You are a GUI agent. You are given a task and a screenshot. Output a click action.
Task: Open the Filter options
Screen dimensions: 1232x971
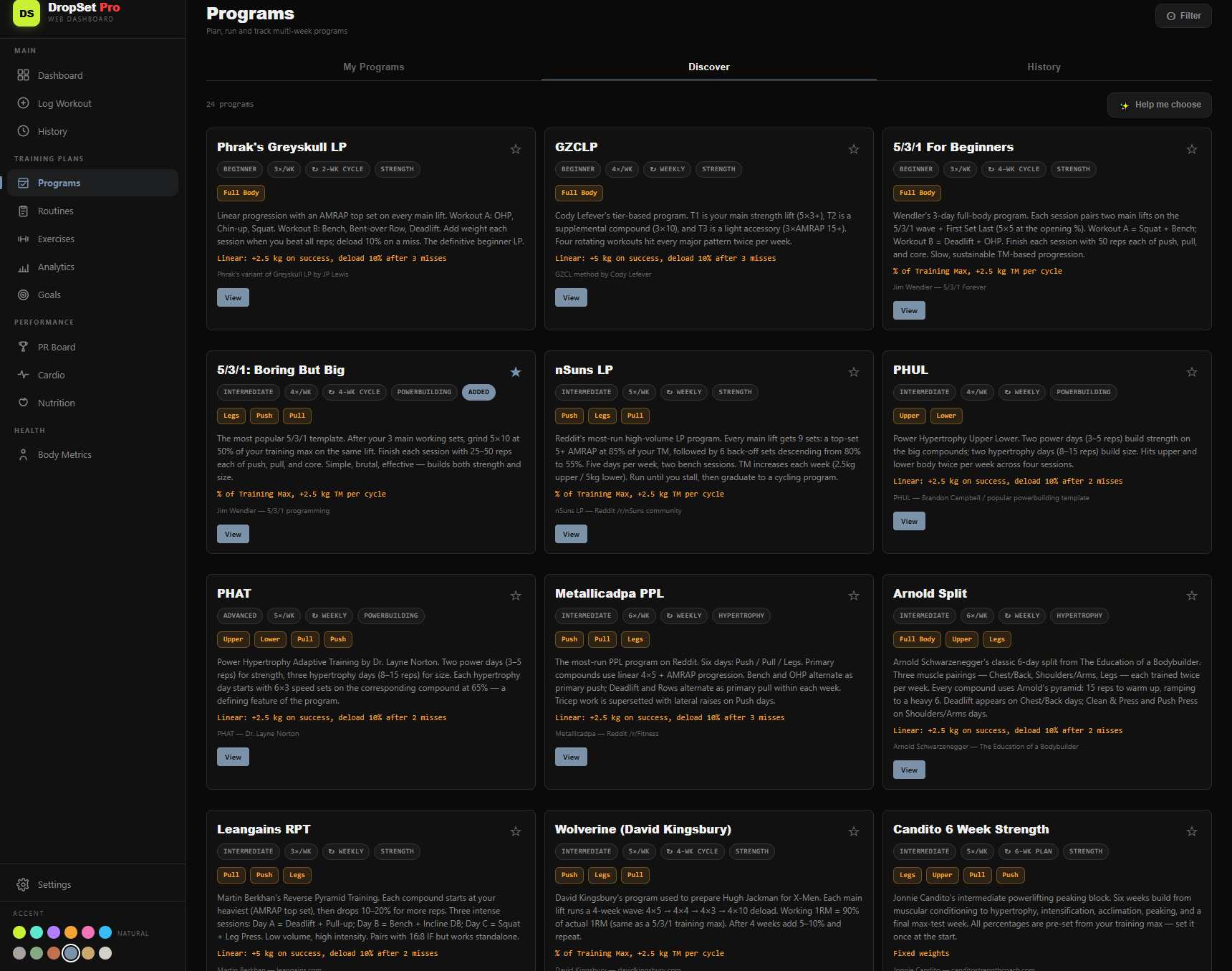coord(1183,16)
